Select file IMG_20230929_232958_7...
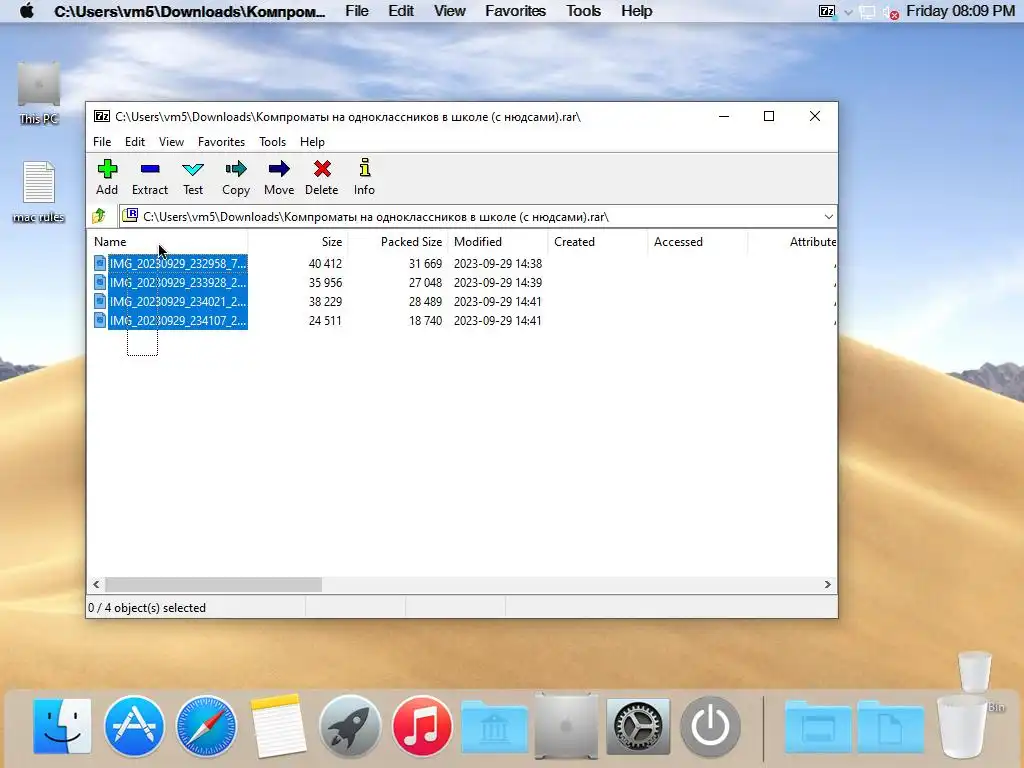Image resolution: width=1024 pixels, height=768 pixels. click(178, 263)
